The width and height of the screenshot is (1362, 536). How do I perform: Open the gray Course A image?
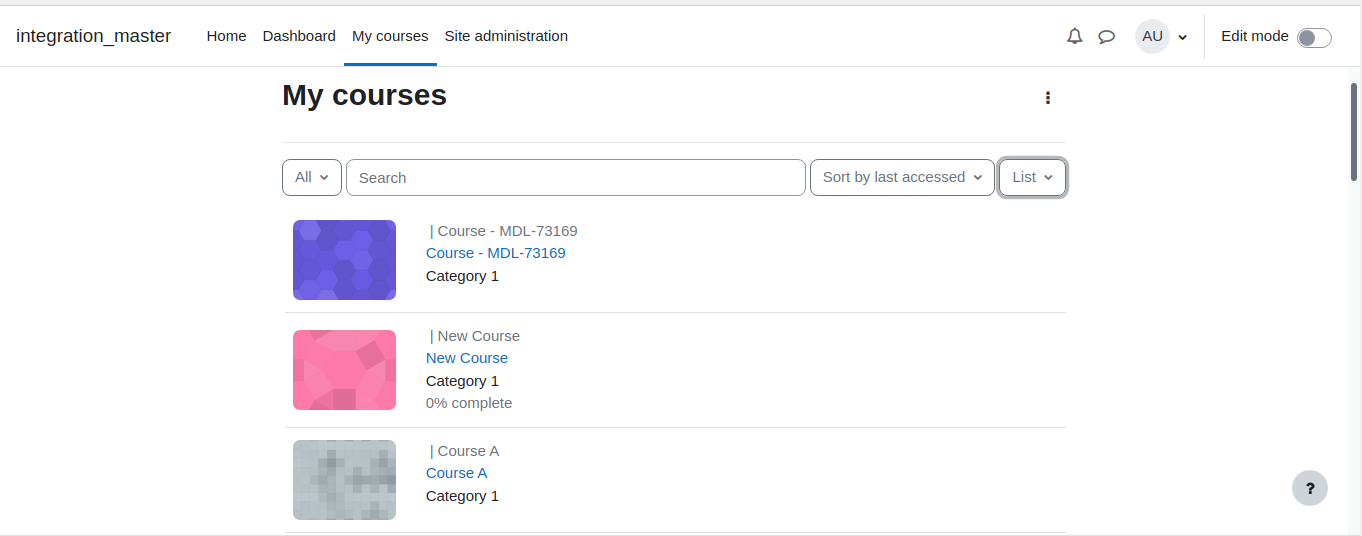[x=344, y=480]
